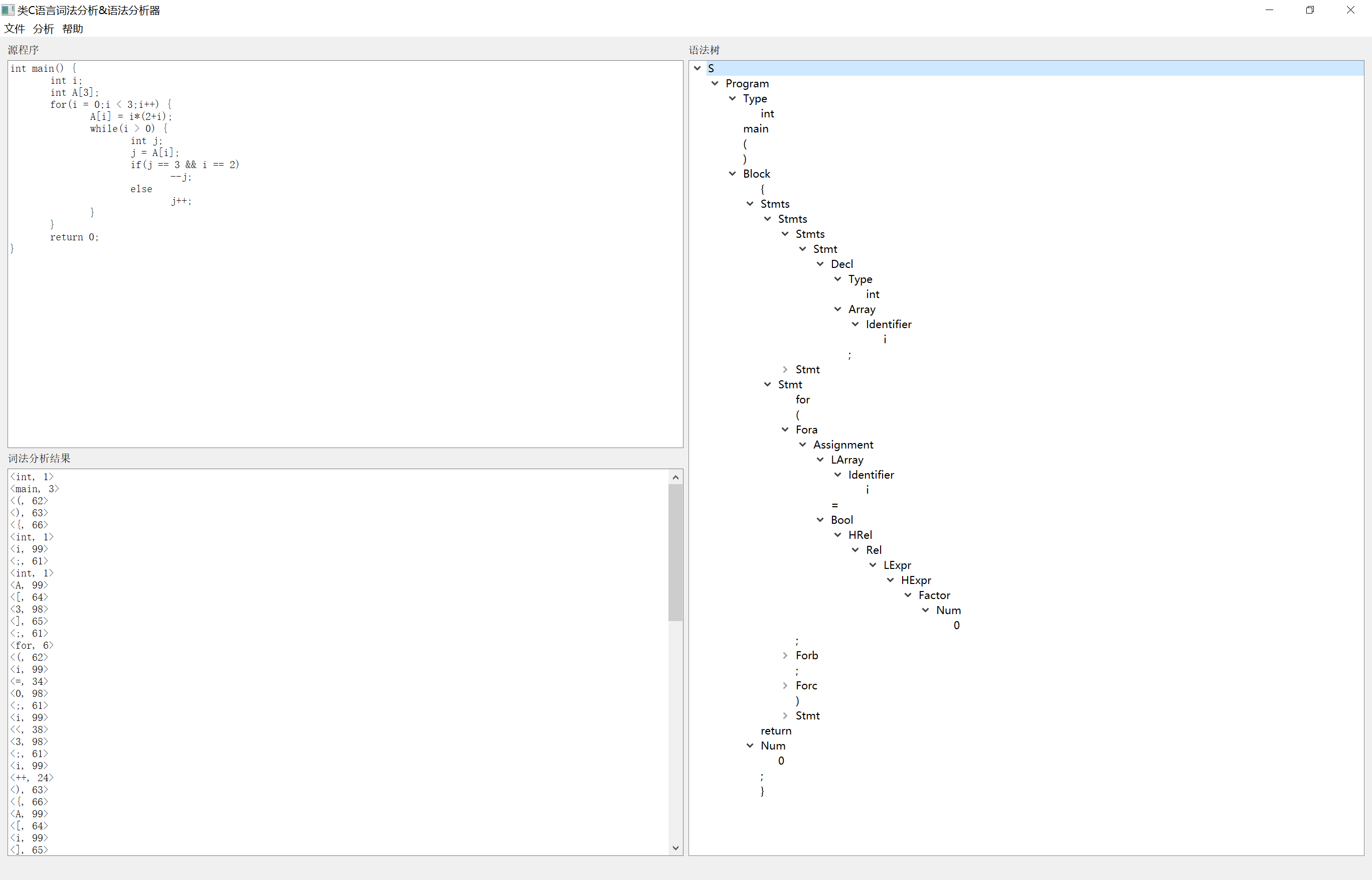Click the '=' leaf under Assignment
The width and height of the screenshot is (1372, 880).
834,505
